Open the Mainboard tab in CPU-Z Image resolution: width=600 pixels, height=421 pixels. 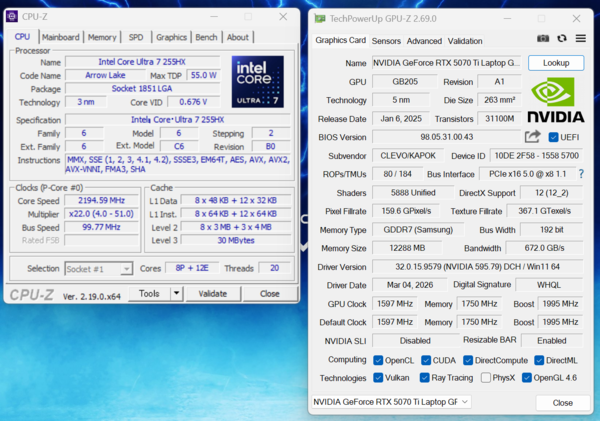(x=60, y=37)
